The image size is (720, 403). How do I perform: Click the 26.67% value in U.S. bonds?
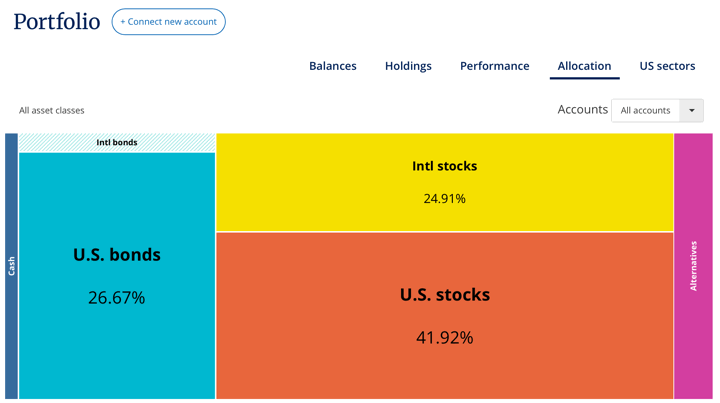[117, 298]
